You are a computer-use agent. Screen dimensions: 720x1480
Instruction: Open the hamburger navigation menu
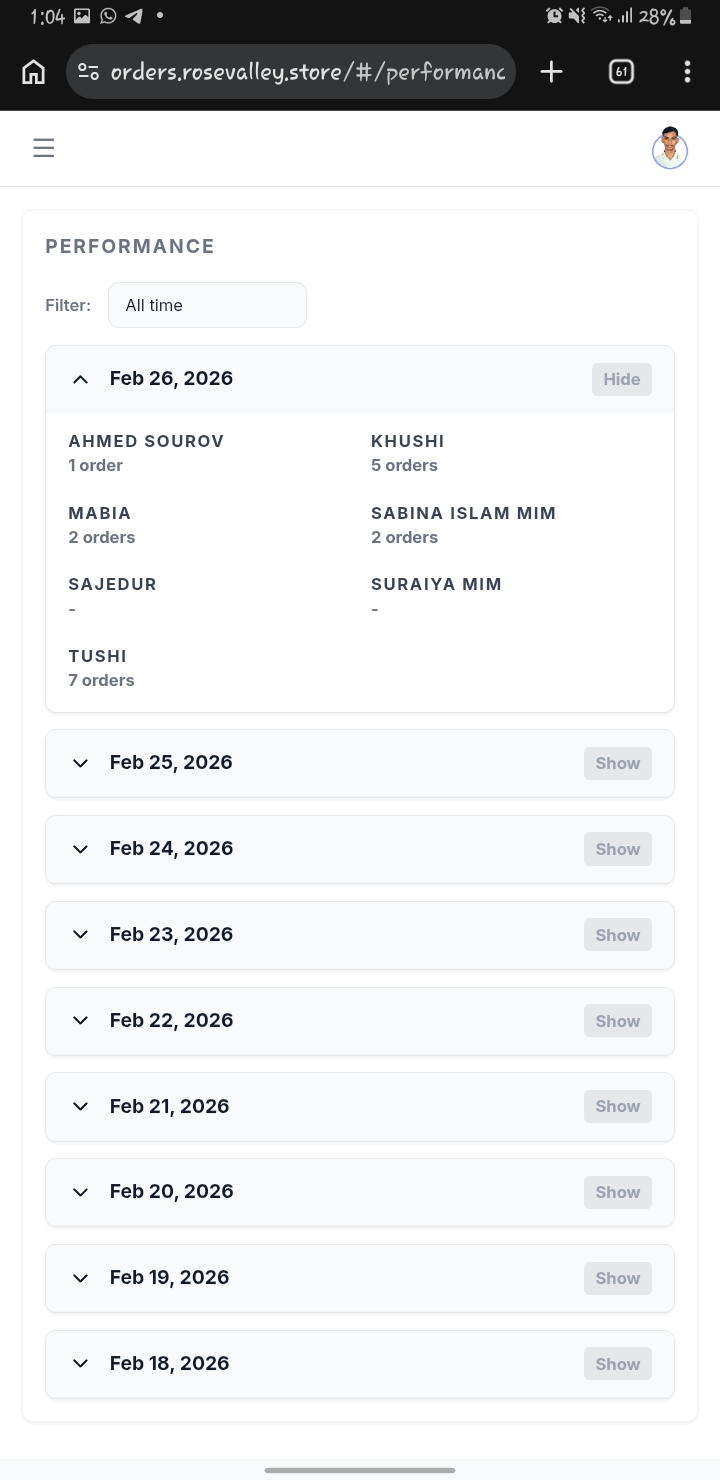[x=43, y=148]
